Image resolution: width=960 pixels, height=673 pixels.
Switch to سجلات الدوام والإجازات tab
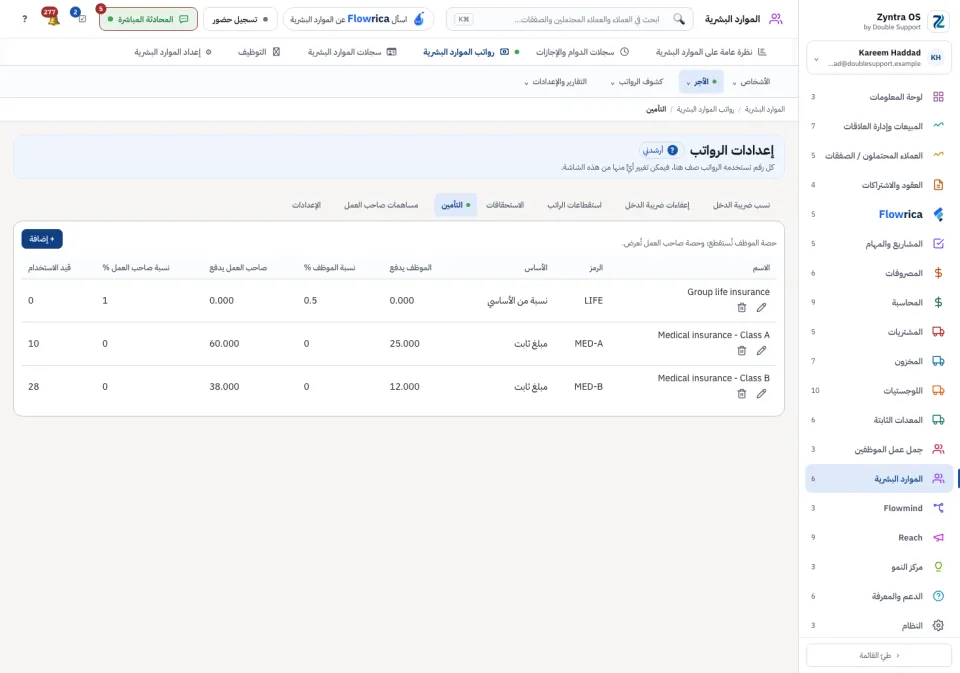coord(582,52)
